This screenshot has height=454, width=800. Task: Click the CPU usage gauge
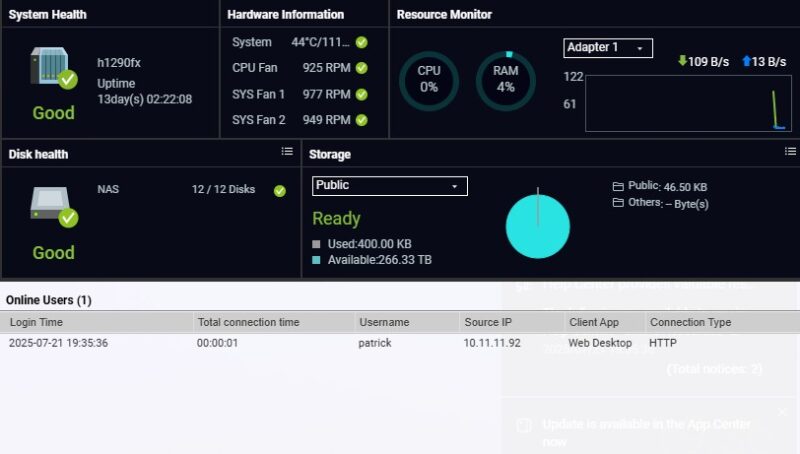coord(429,81)
